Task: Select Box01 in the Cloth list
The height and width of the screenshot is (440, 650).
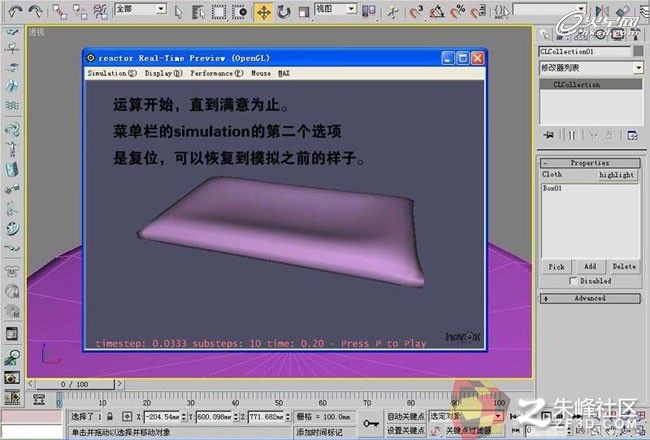Action: [553, 188]
